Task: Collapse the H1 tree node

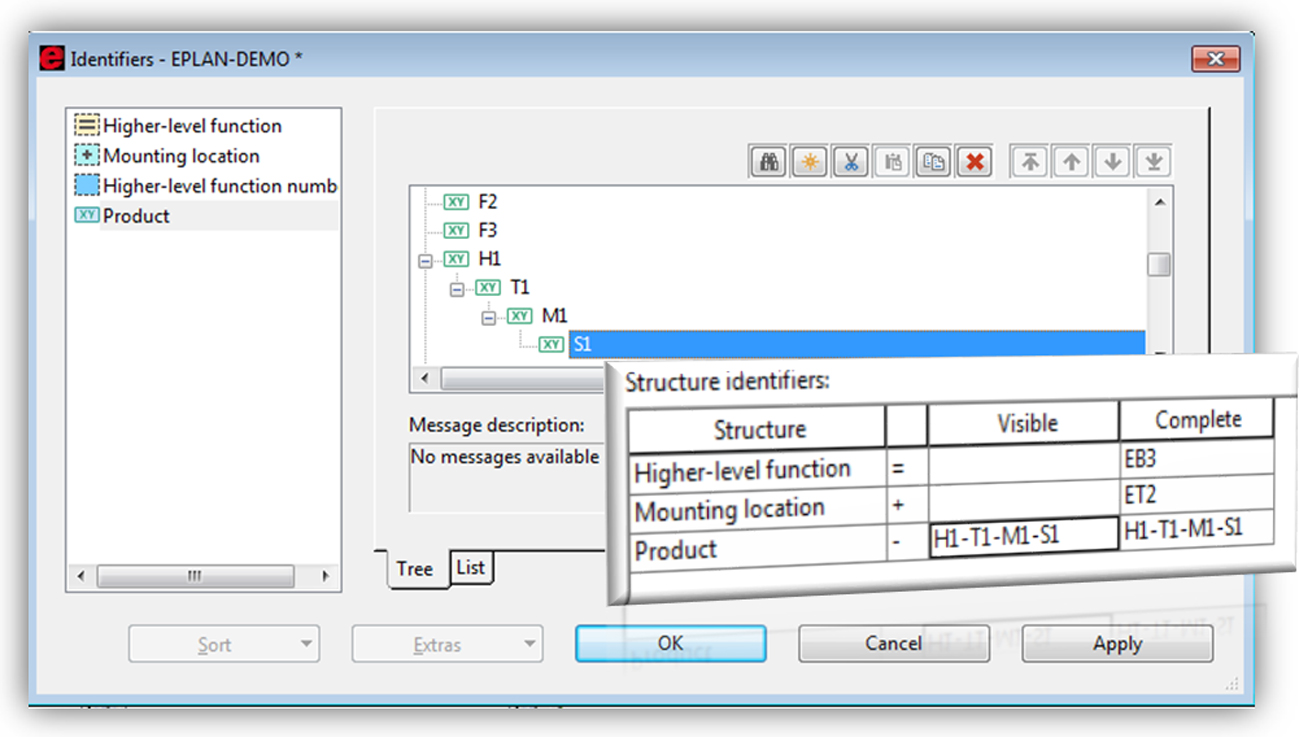Action: [425, 260]
